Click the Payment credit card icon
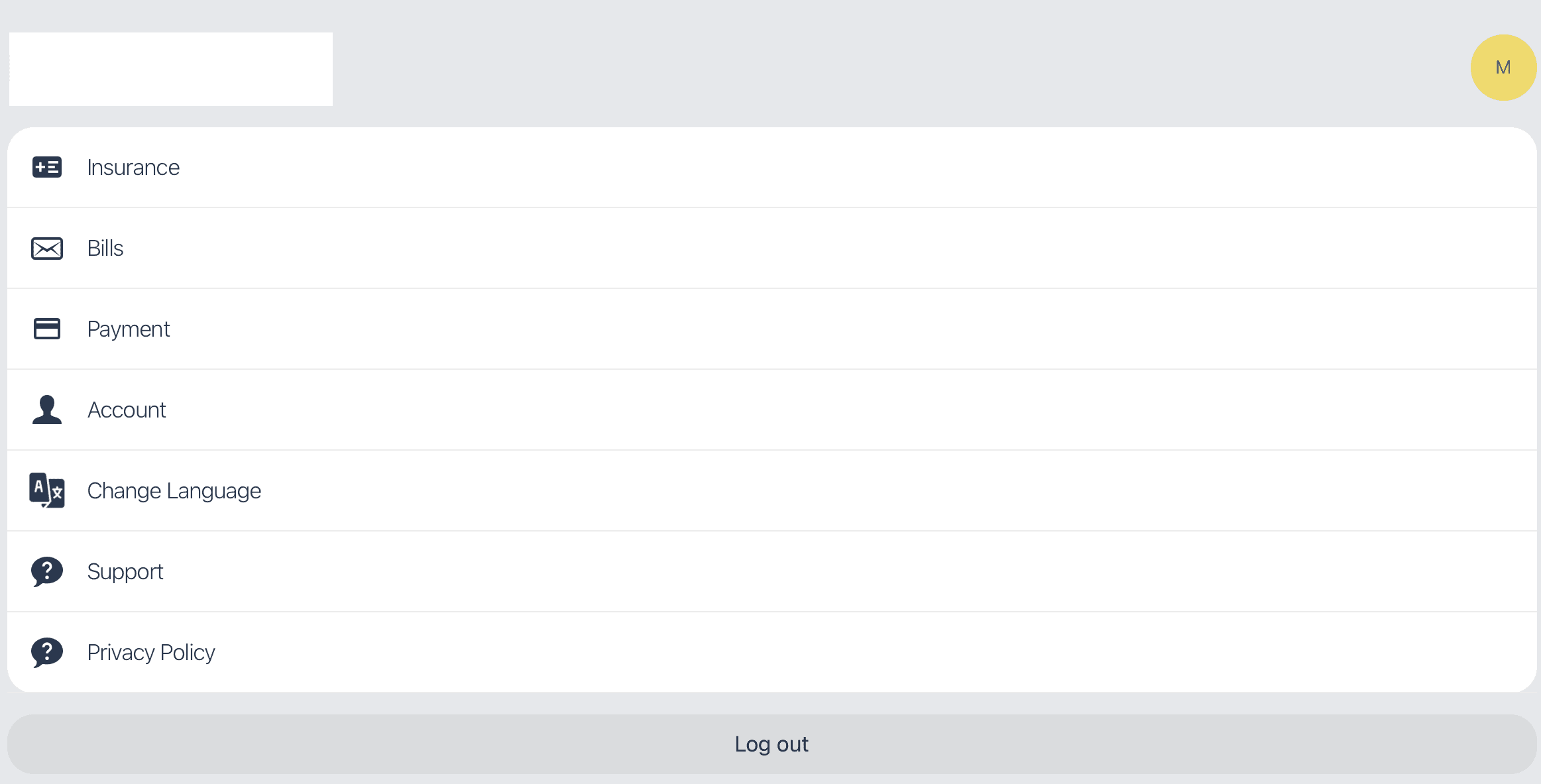This screenshot has width=1541, height=784. point(47,329)
